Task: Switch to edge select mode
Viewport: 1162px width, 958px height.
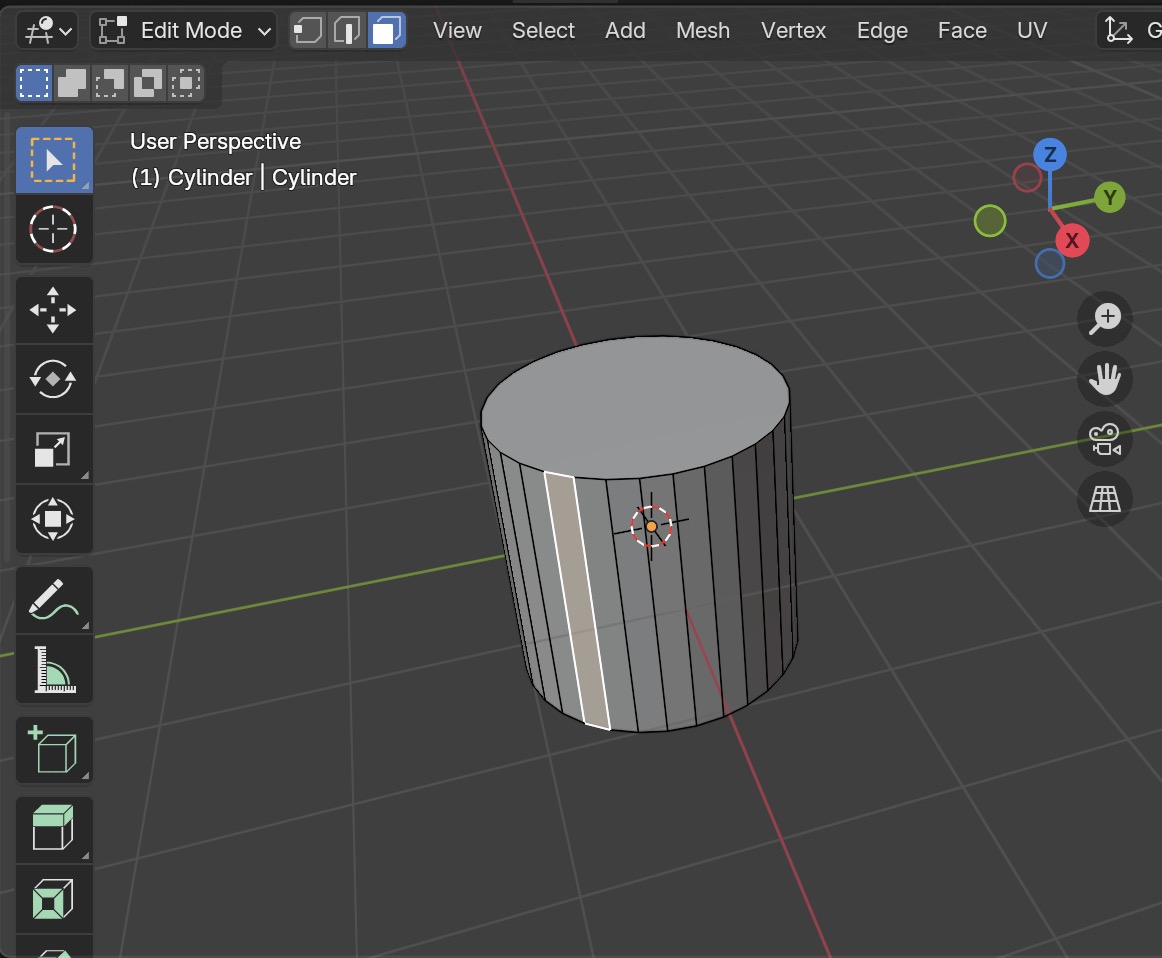Action: 347,30
